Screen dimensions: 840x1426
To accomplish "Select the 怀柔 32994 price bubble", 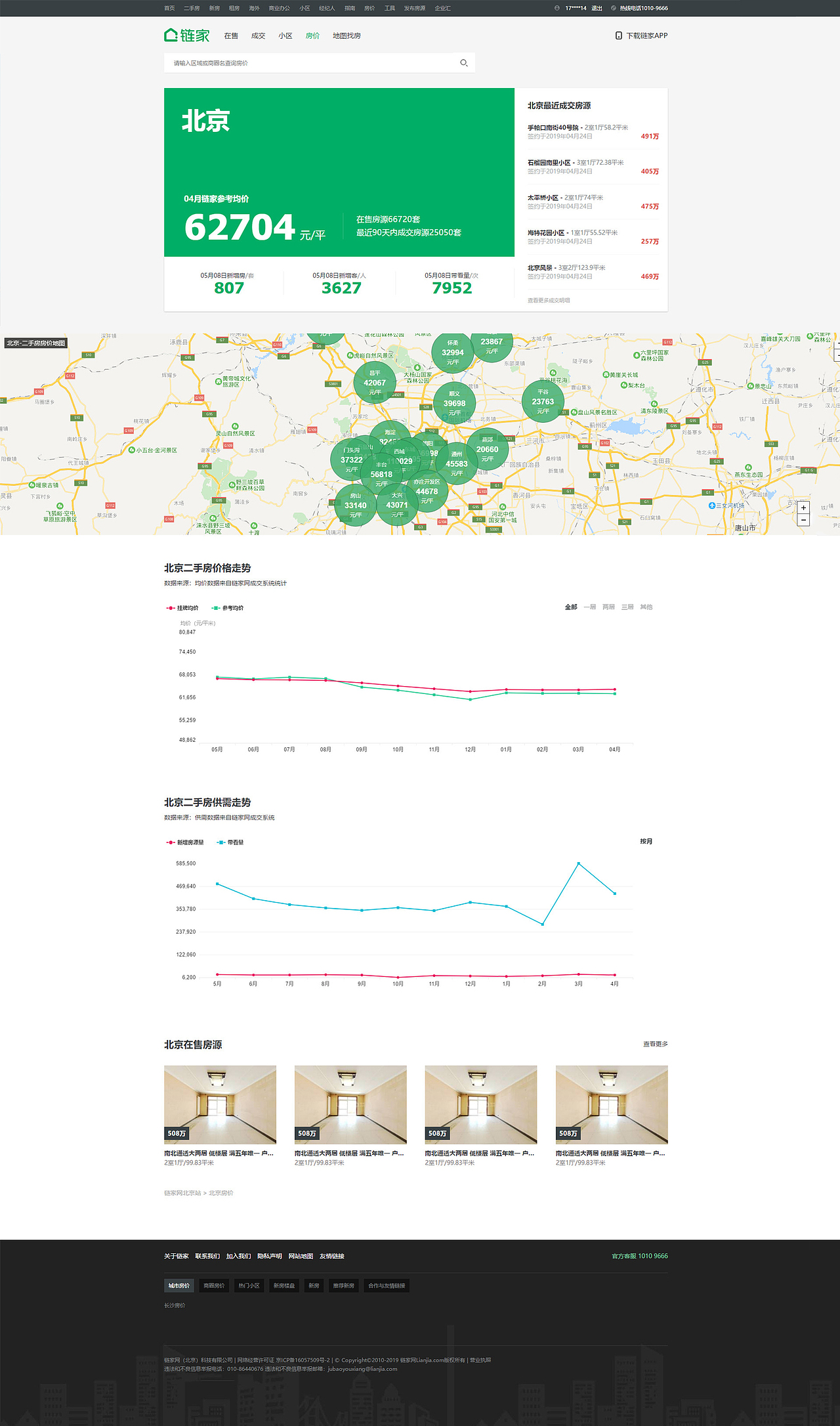I will click(x=453, y=353).
